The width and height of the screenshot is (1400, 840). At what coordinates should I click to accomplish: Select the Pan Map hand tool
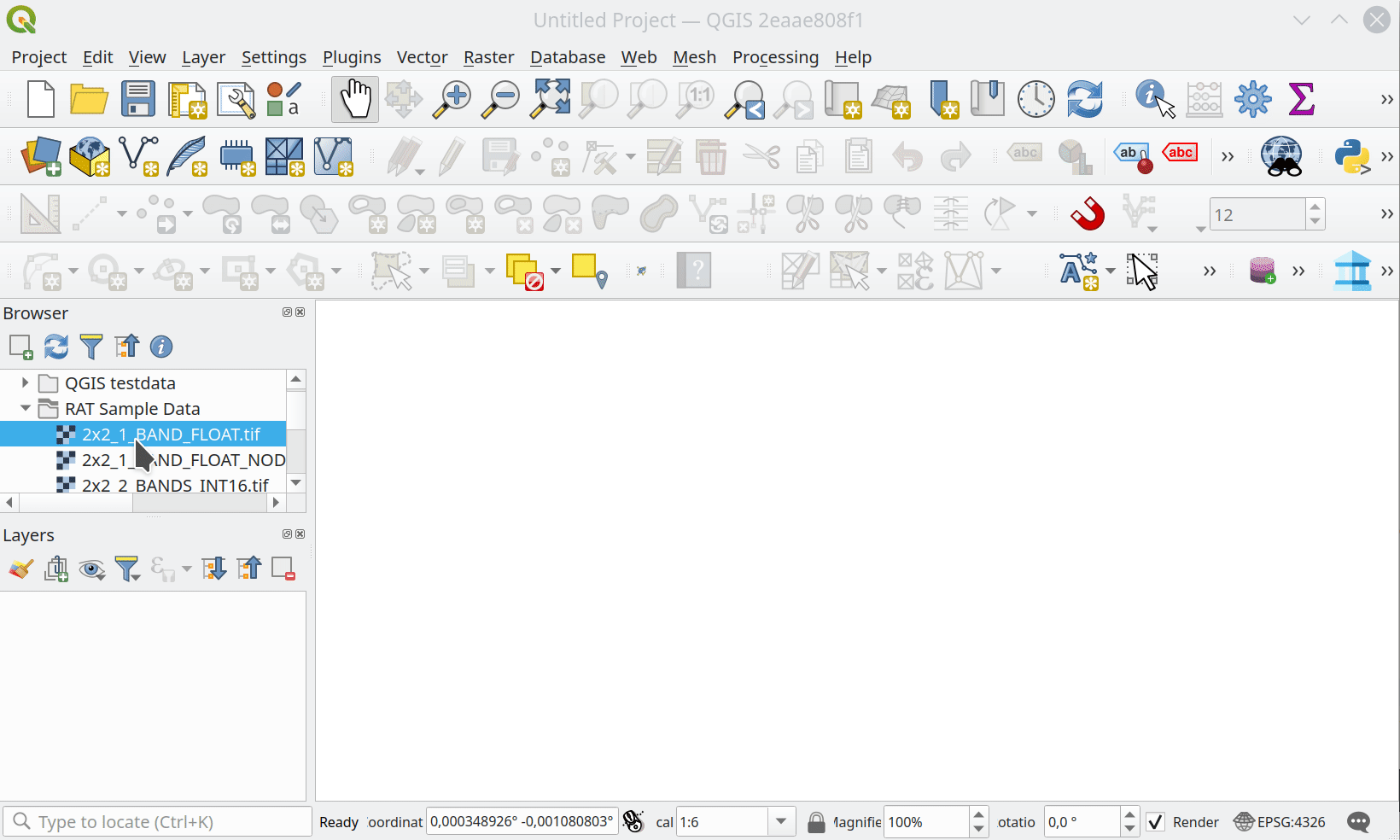click(355, 99)
